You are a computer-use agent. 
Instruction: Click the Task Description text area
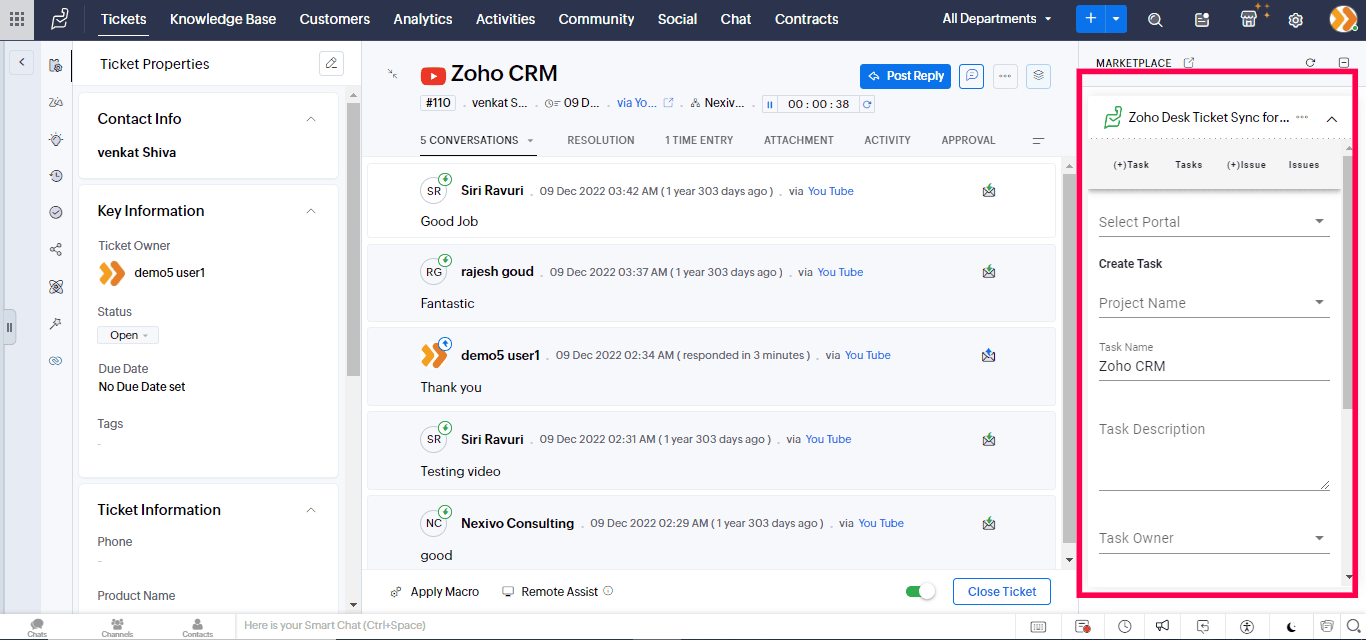pyautogui.click(x=1214, y=453)
